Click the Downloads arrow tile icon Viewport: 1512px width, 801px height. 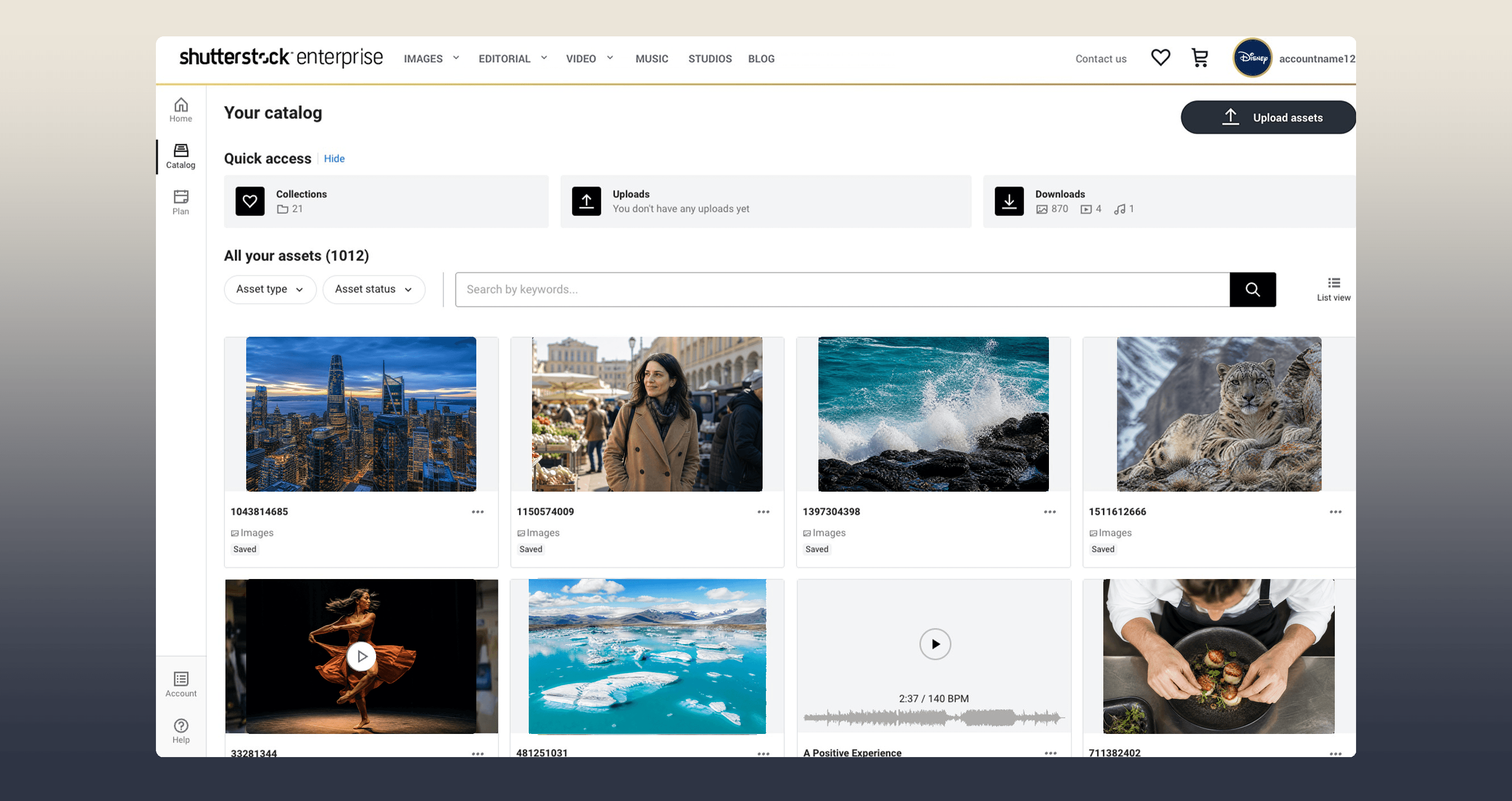point(1009,201)
